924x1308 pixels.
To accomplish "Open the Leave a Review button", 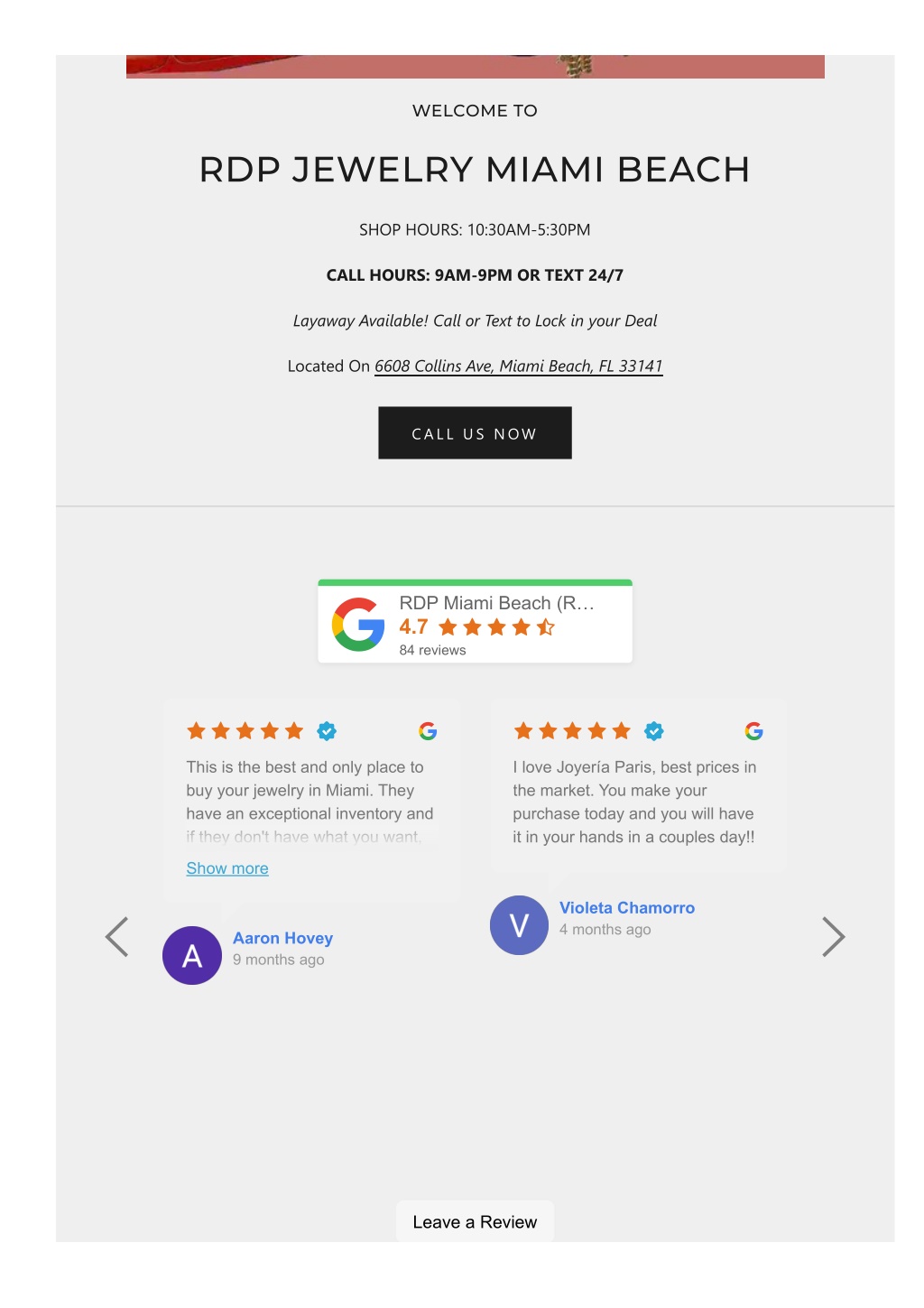I will 475,1222.
